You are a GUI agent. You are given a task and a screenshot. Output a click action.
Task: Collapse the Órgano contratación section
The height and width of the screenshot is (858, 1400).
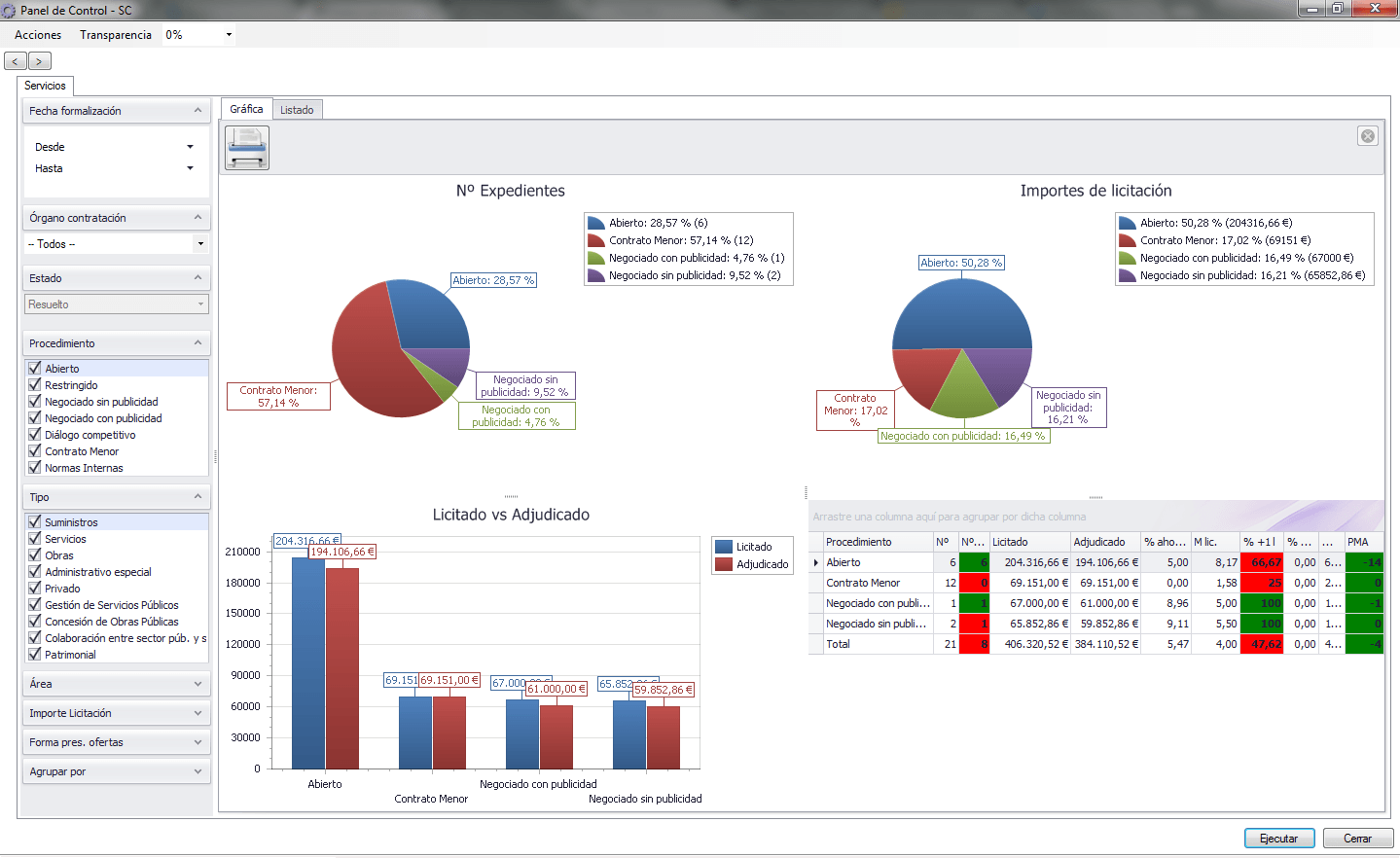198,218
